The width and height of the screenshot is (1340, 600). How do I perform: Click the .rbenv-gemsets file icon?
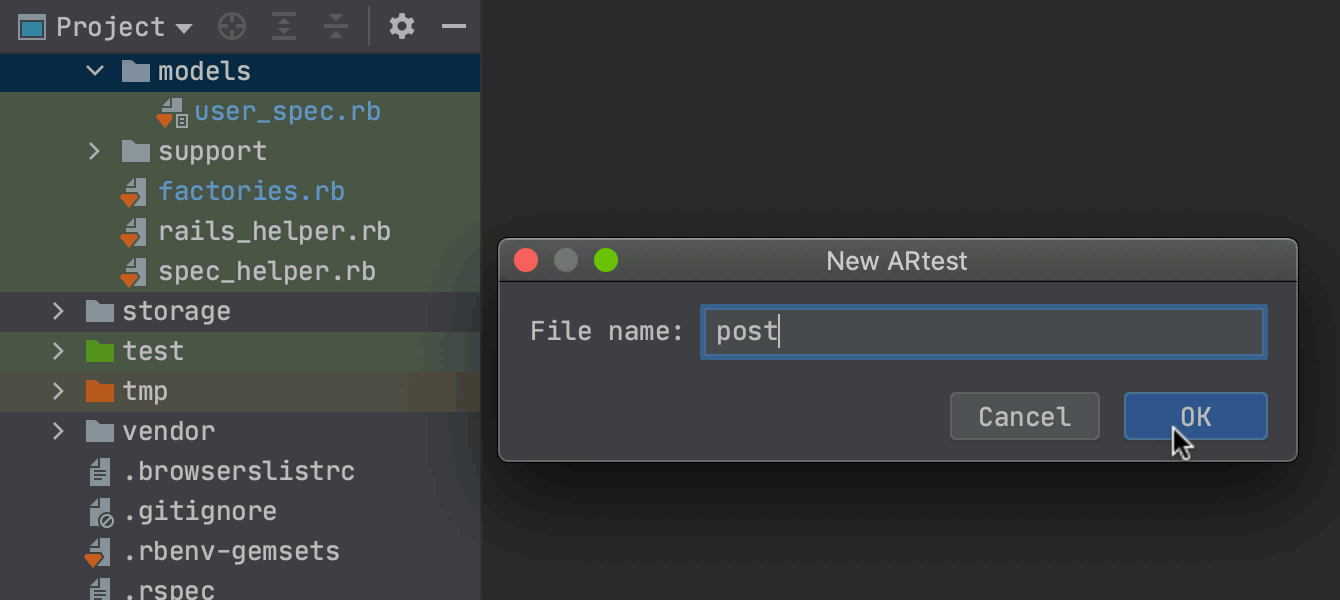click(98, 552)
